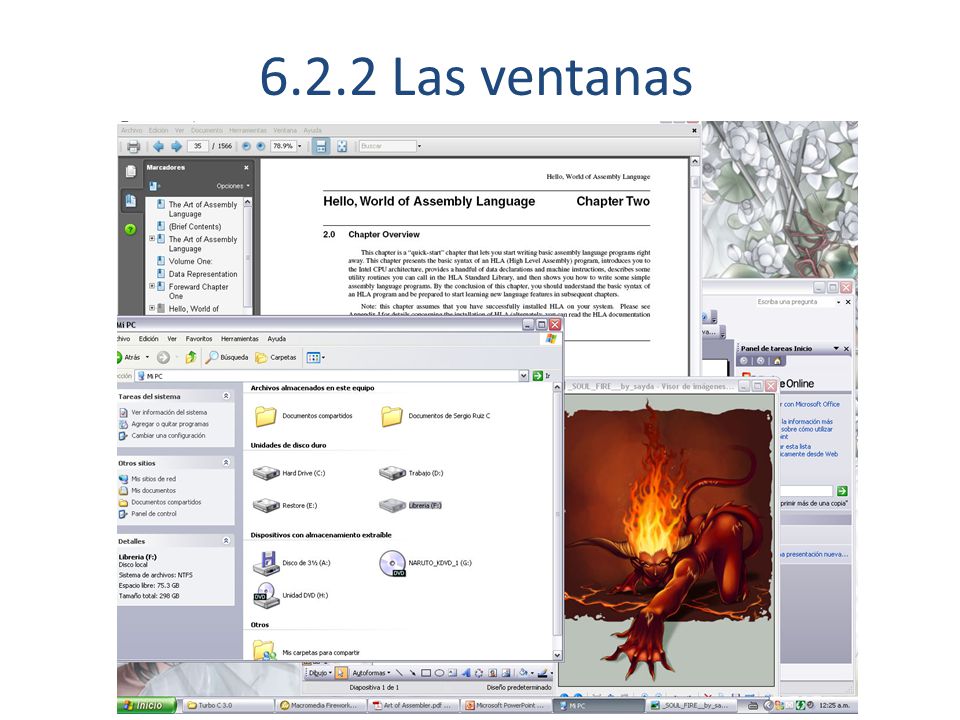The image size is (960, 720).
Task: Open the Bookmarks panel icon in PDF sidebar
Action: 130,200
